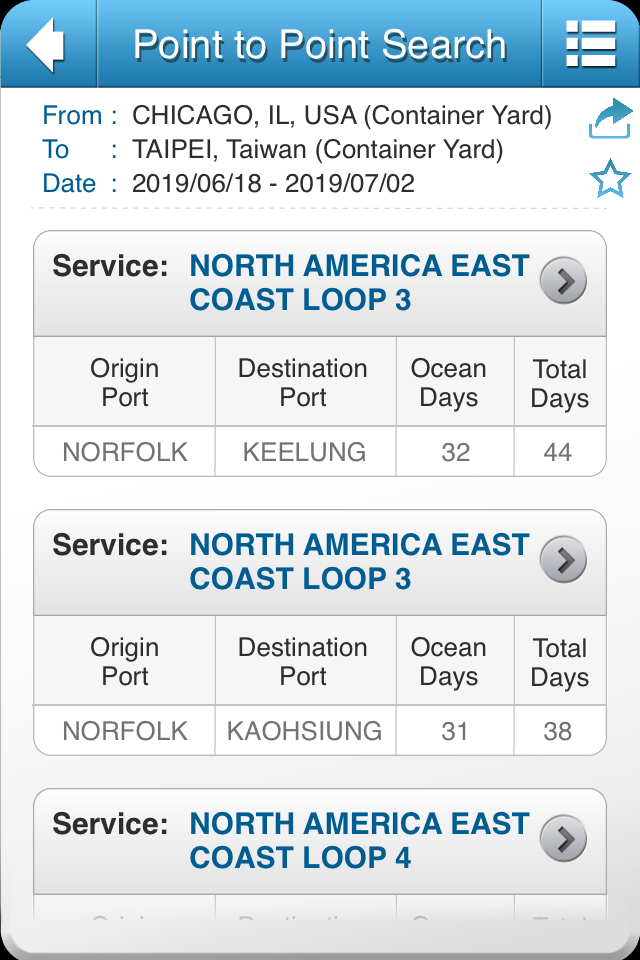Expand second North America East Coast Loop 3 chevron

click(x=564, y=561)
